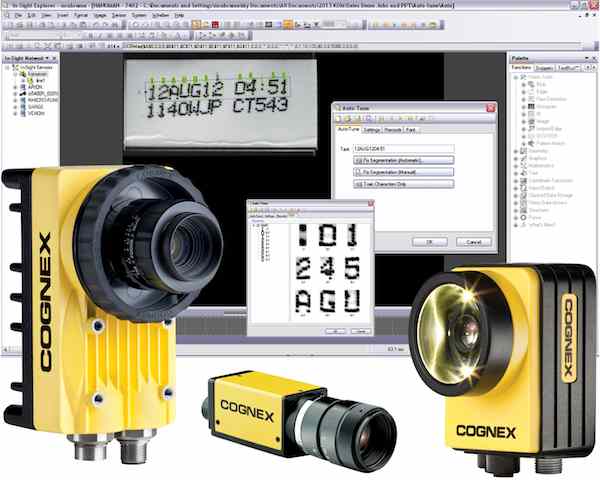Select the What's New item in Palette
The image size is (600, 480).
(542, 225)
